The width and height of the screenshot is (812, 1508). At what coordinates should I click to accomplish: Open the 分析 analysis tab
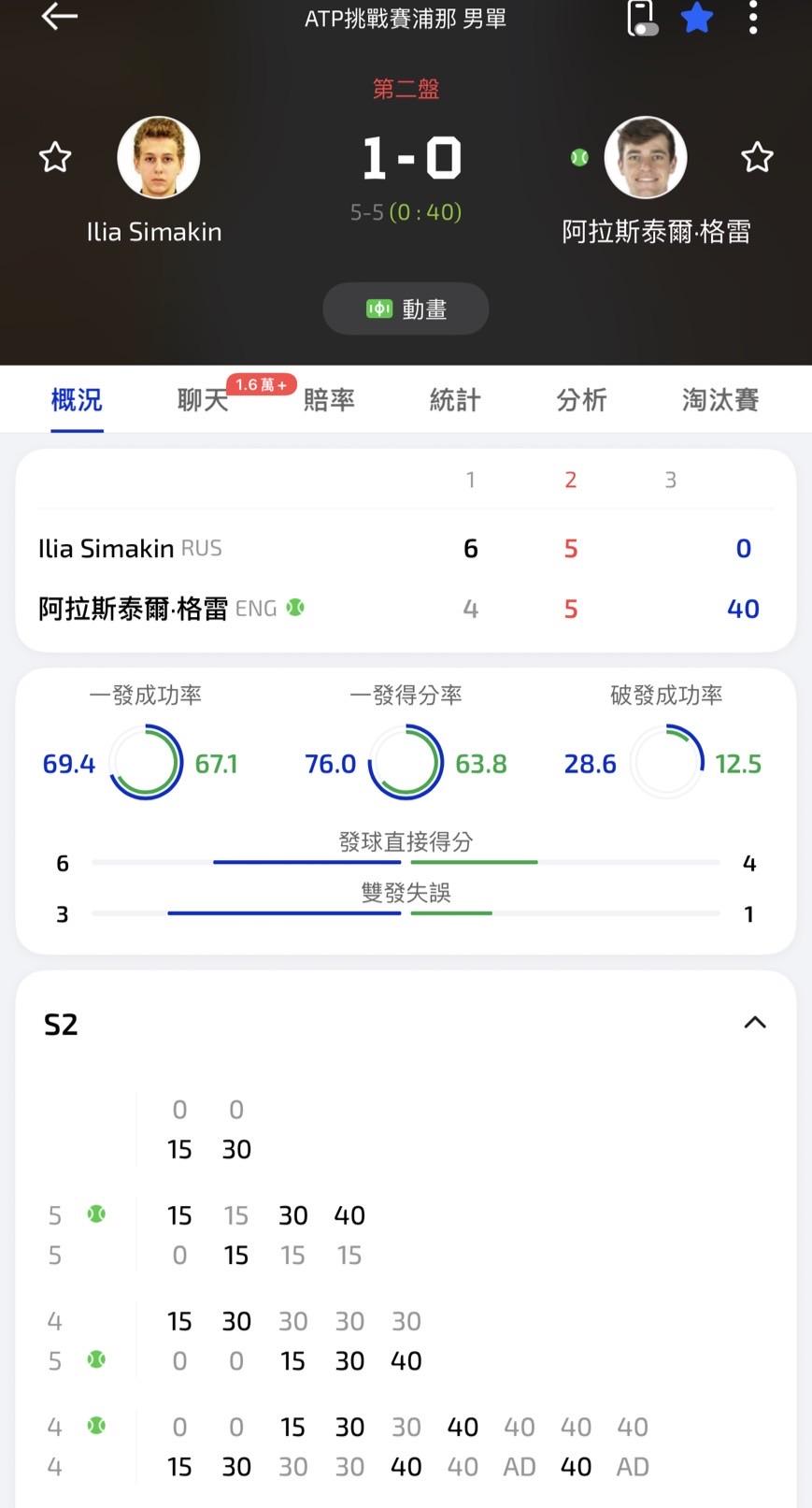581,400
